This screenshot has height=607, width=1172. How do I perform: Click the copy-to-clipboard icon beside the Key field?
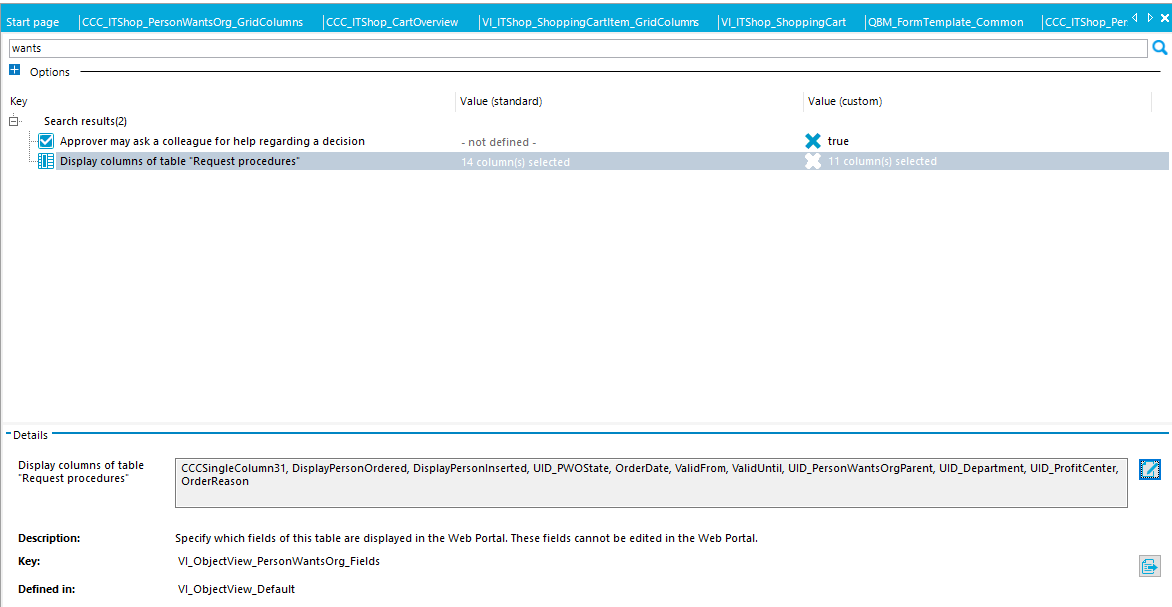tap(1149, 566)
